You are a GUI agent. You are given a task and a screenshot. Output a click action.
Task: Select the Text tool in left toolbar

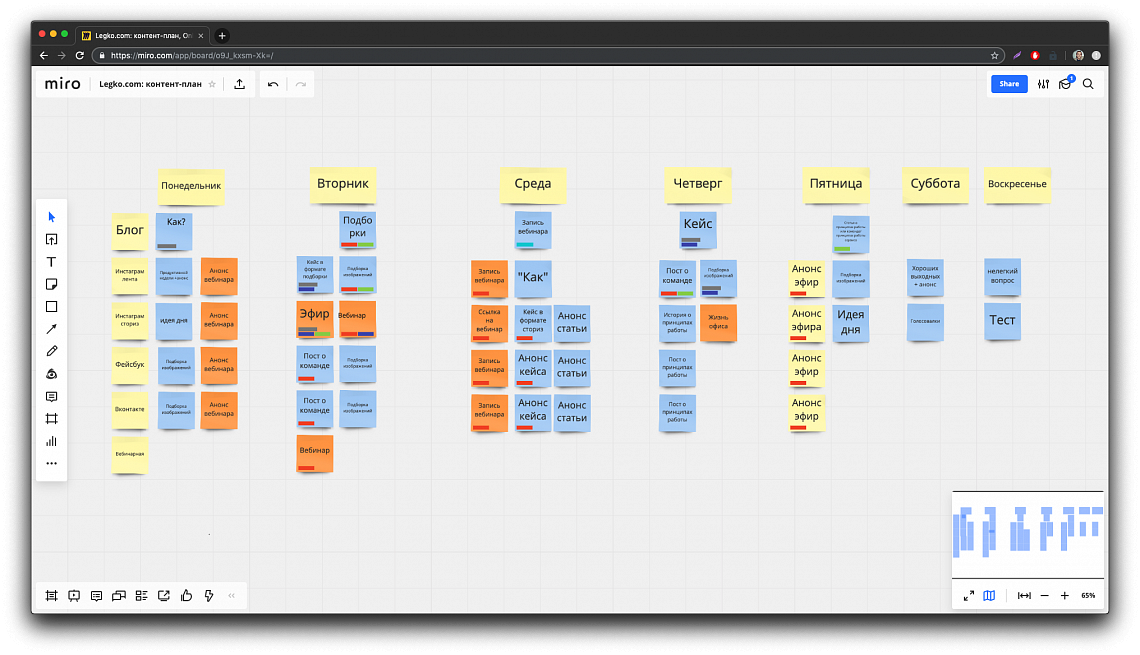click(x=51, y=262)
